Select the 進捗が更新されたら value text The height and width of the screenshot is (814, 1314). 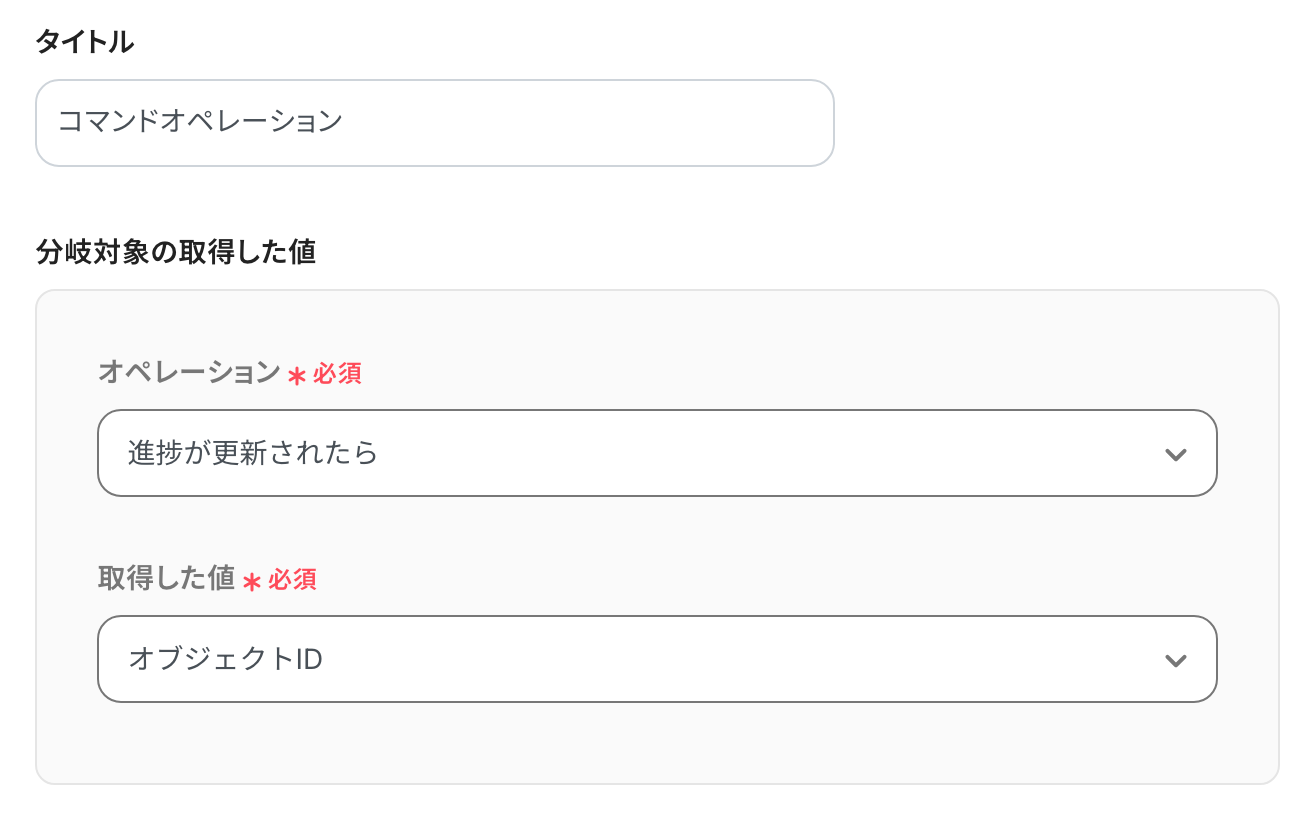pos(253,453)
